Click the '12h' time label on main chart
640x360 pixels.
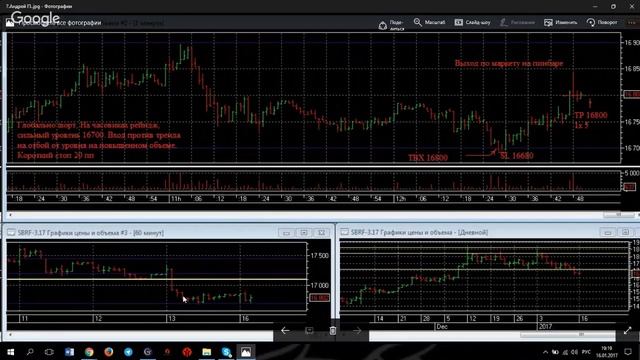tap(400, 199)
